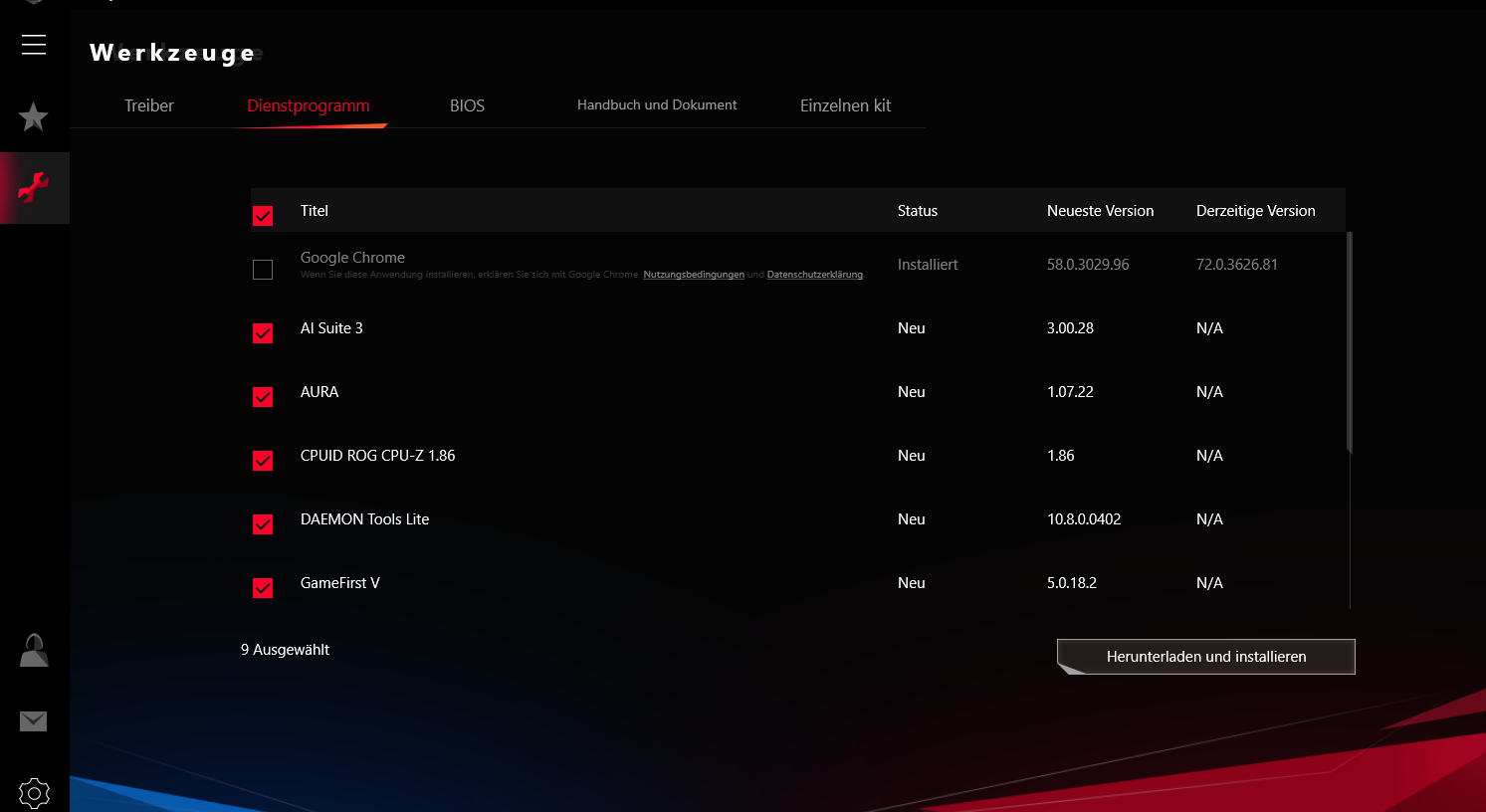
Task: Switch to the Treiber tab
Action: (149, 105)
